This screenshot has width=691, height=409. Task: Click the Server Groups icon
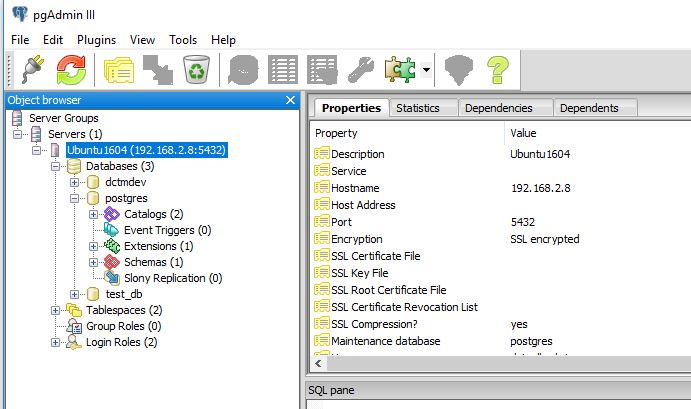pos(17,118)
